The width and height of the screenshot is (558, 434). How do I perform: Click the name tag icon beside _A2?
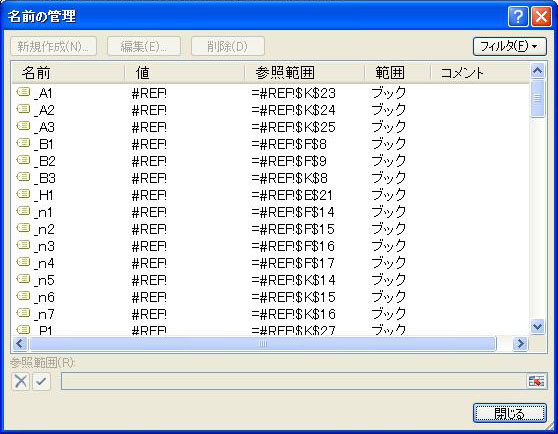[23, 109]
